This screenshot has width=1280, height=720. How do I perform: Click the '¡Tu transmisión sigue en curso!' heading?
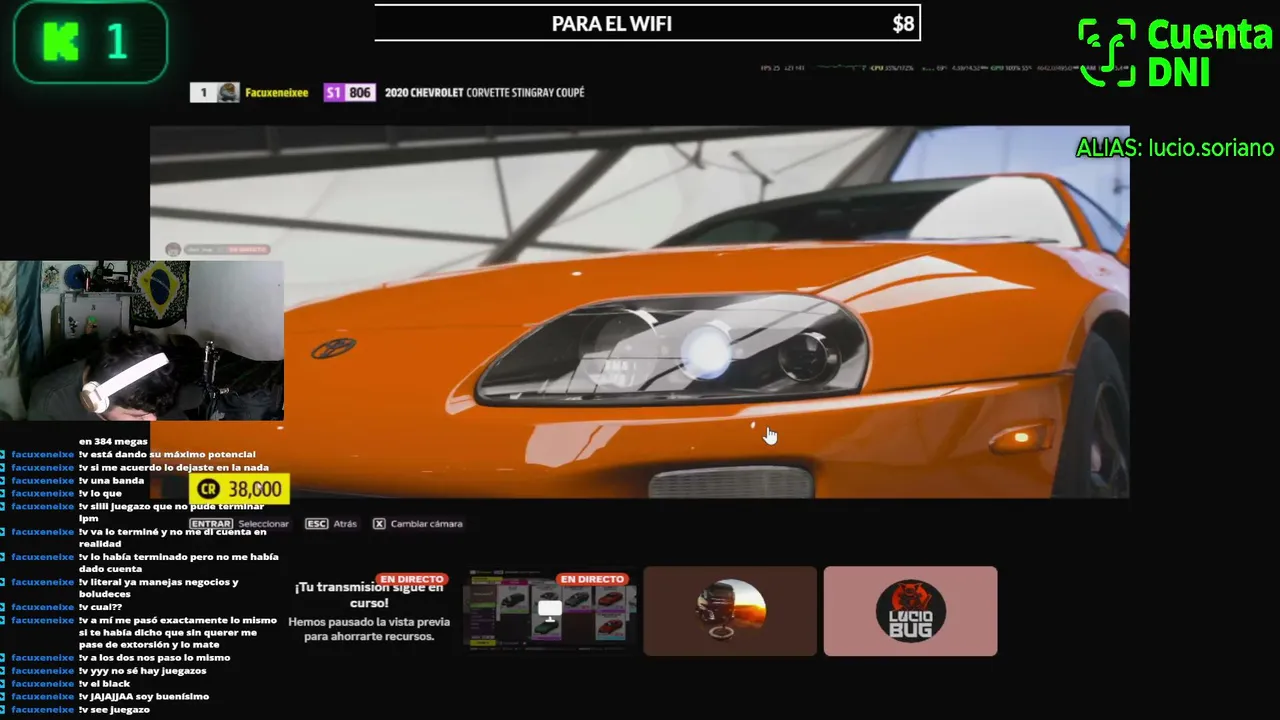pos(369,595)
